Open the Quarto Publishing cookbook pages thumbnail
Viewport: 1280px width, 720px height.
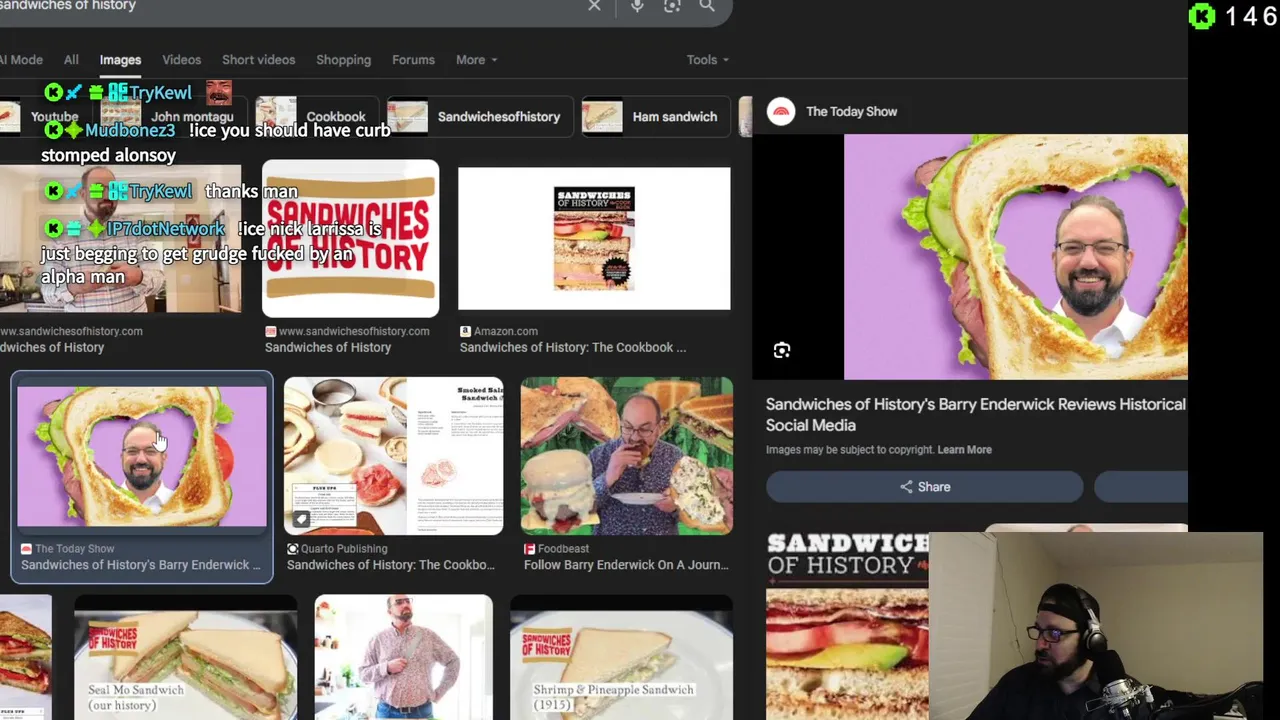(x=393, y=456)
